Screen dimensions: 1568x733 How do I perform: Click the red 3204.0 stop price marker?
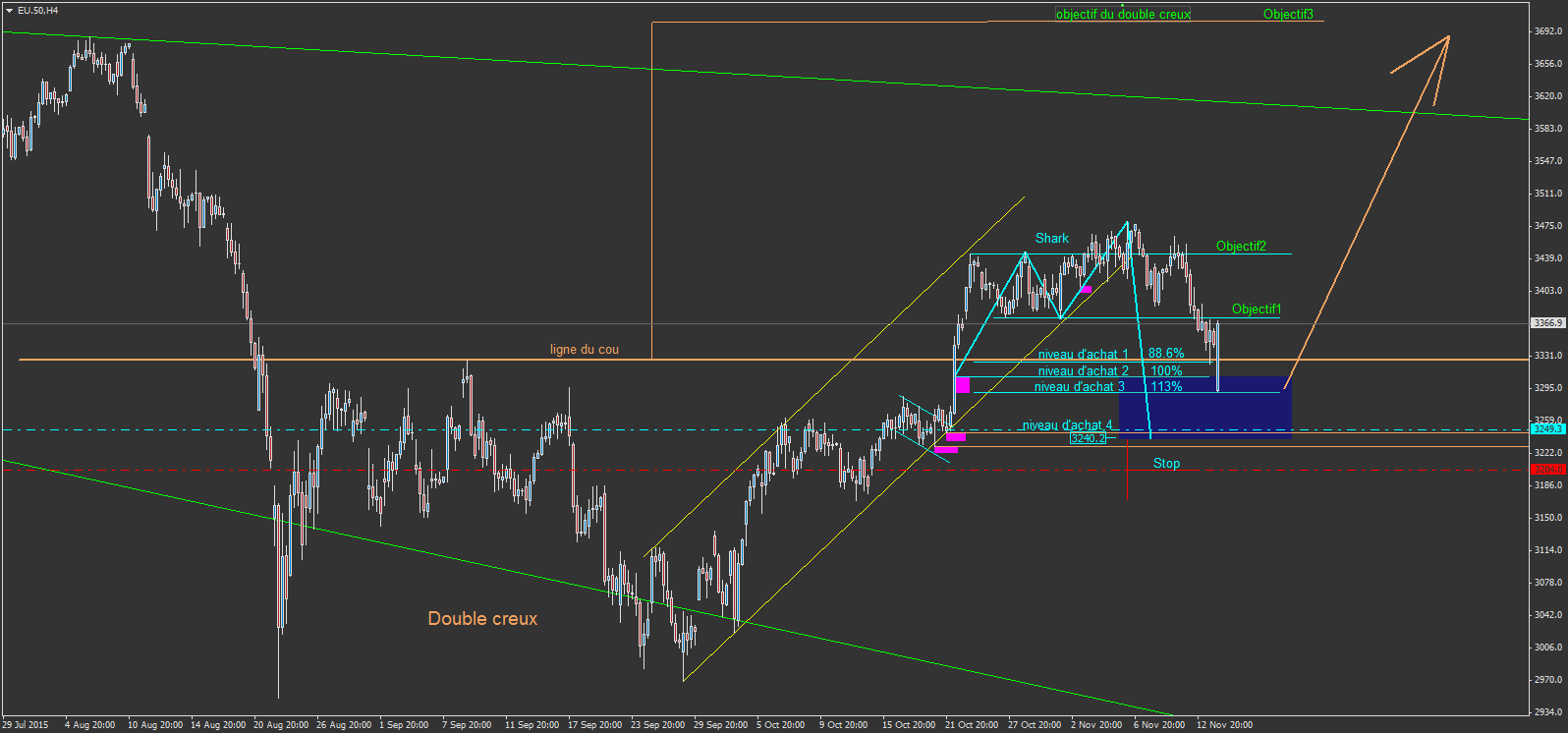point(1548,470)
